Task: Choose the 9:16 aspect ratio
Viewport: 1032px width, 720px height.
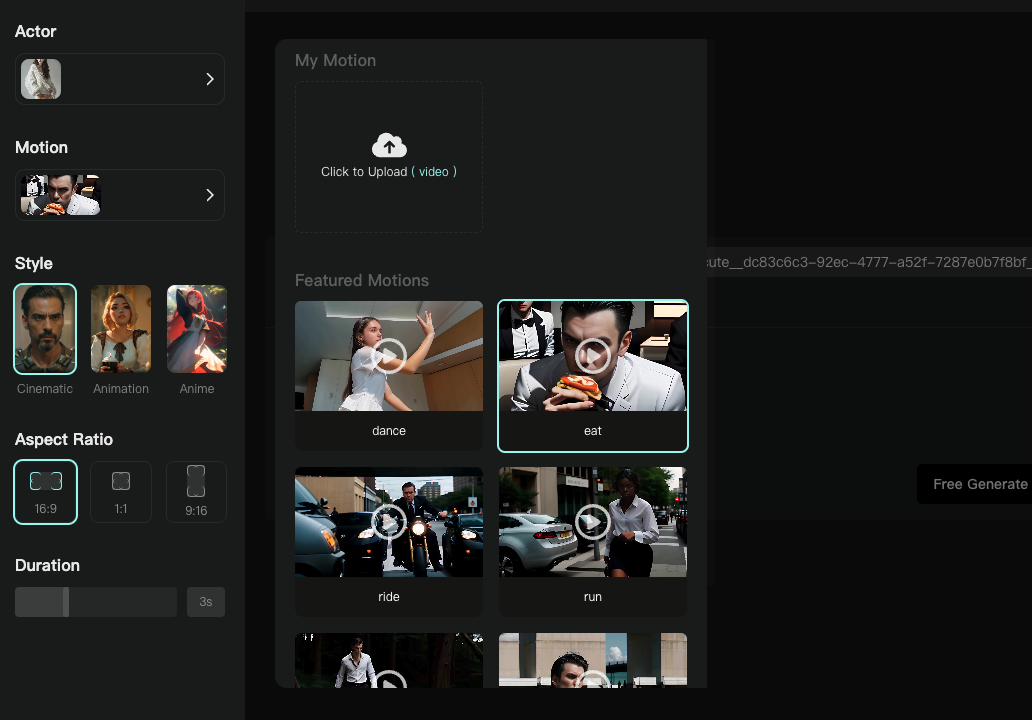Action: (196, 492)
